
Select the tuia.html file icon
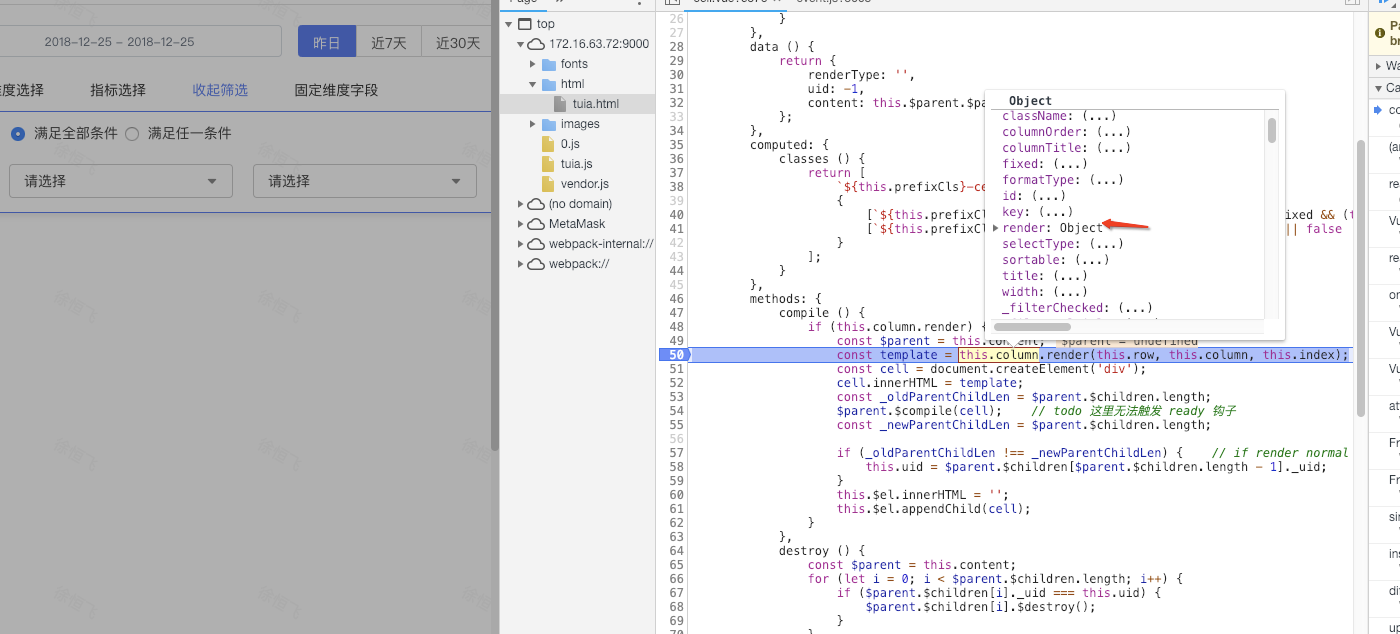click(x=560, y=104)
